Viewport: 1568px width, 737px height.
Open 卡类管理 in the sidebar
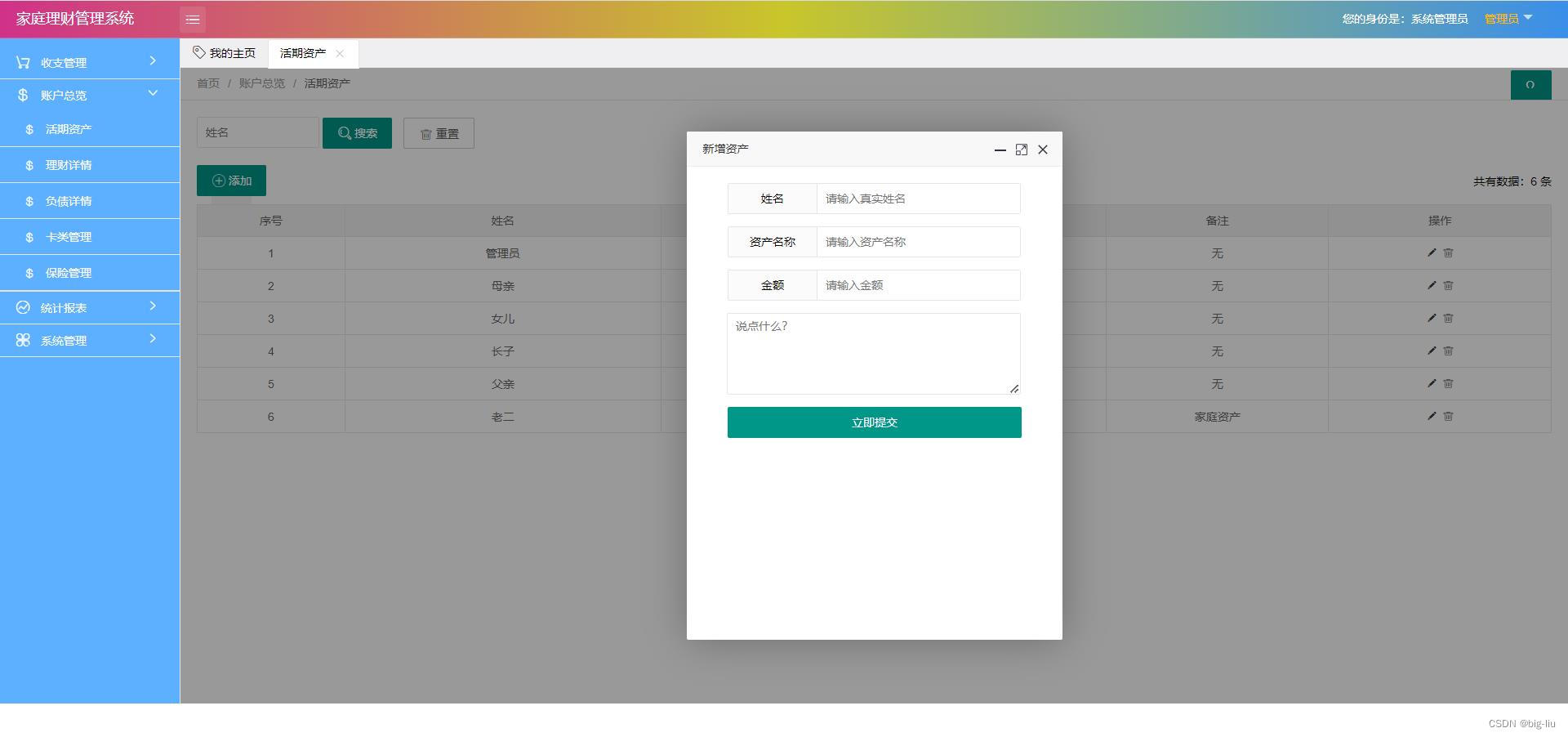coord(90,237)
